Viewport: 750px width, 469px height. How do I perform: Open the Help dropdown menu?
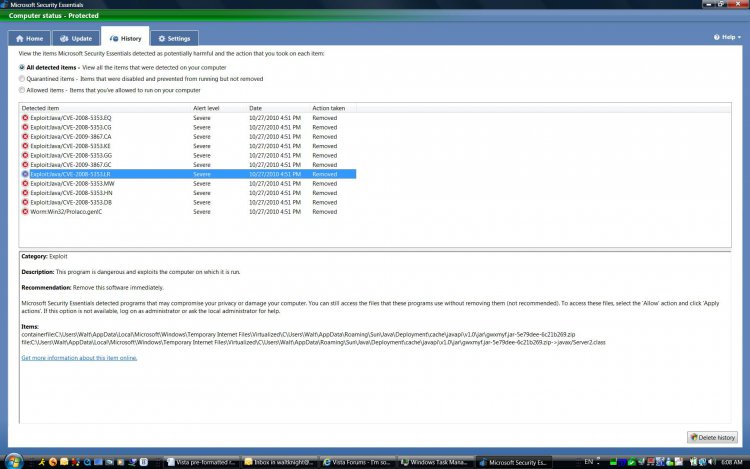tap(727, 37)
